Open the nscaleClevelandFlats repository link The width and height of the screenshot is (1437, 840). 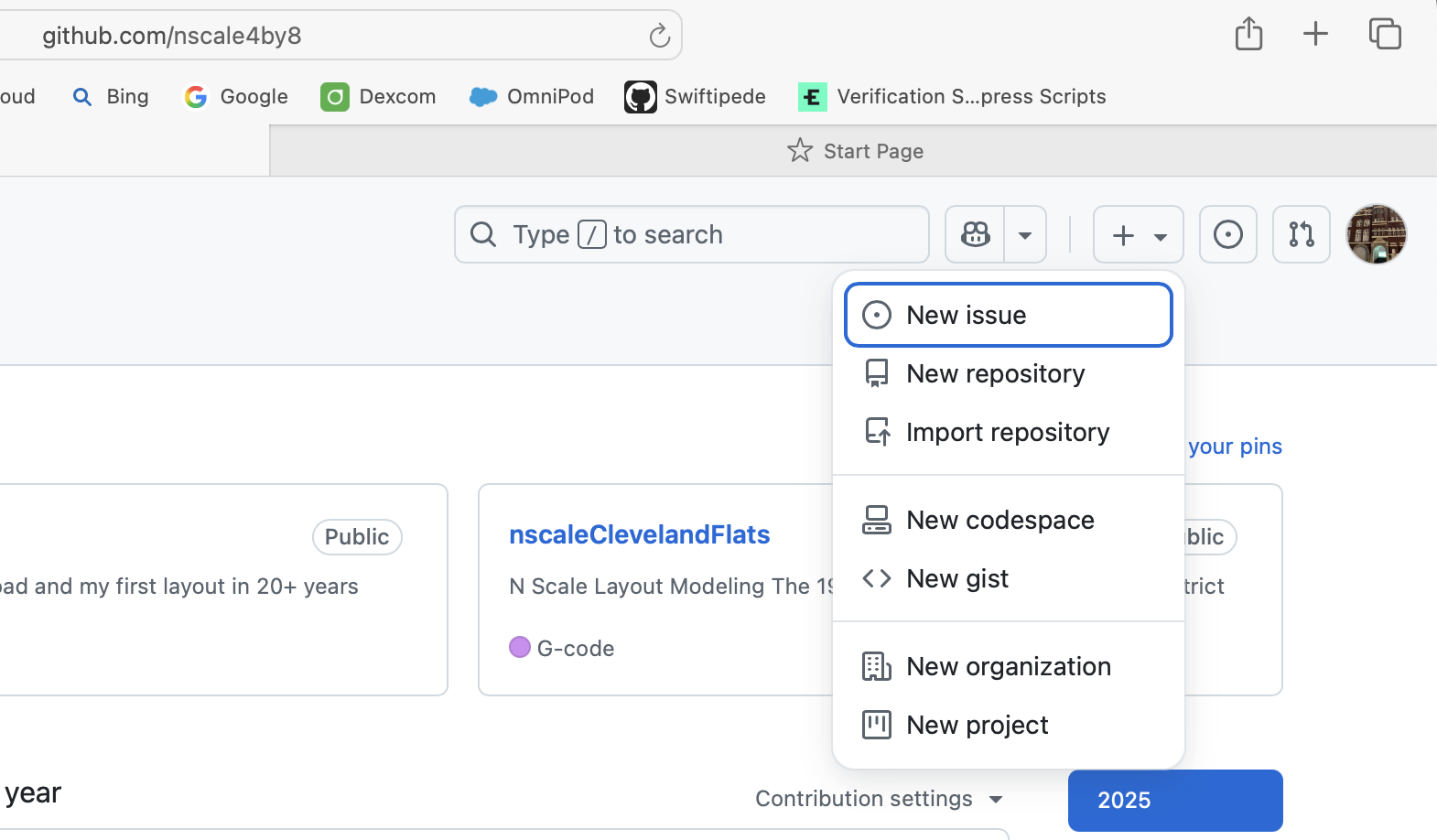639,534
